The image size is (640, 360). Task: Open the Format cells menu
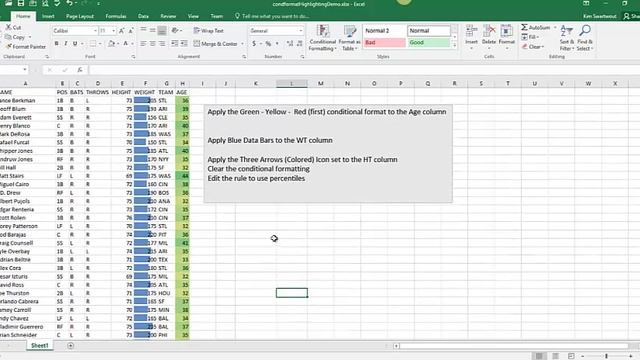[x=507, y=37]
